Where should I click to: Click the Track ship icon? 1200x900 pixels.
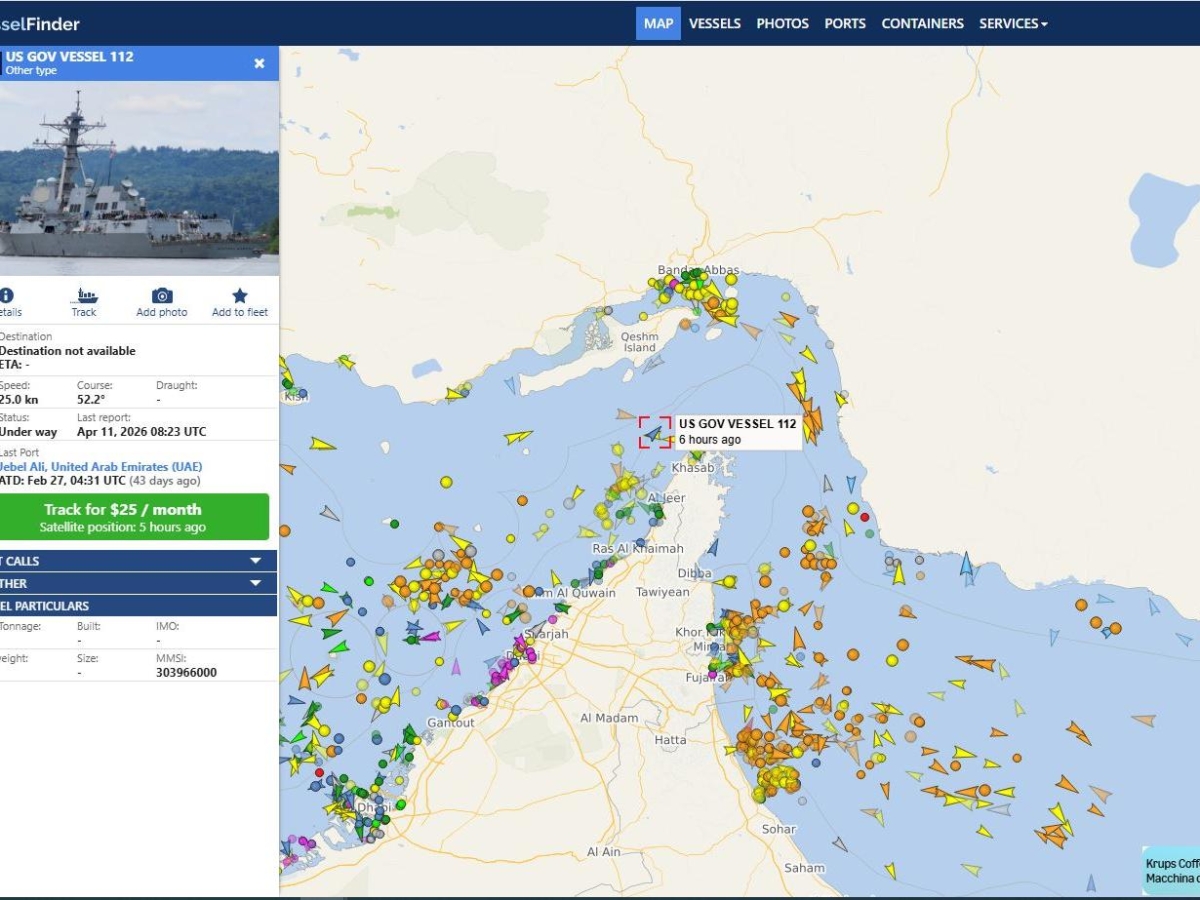pos(84,297)
